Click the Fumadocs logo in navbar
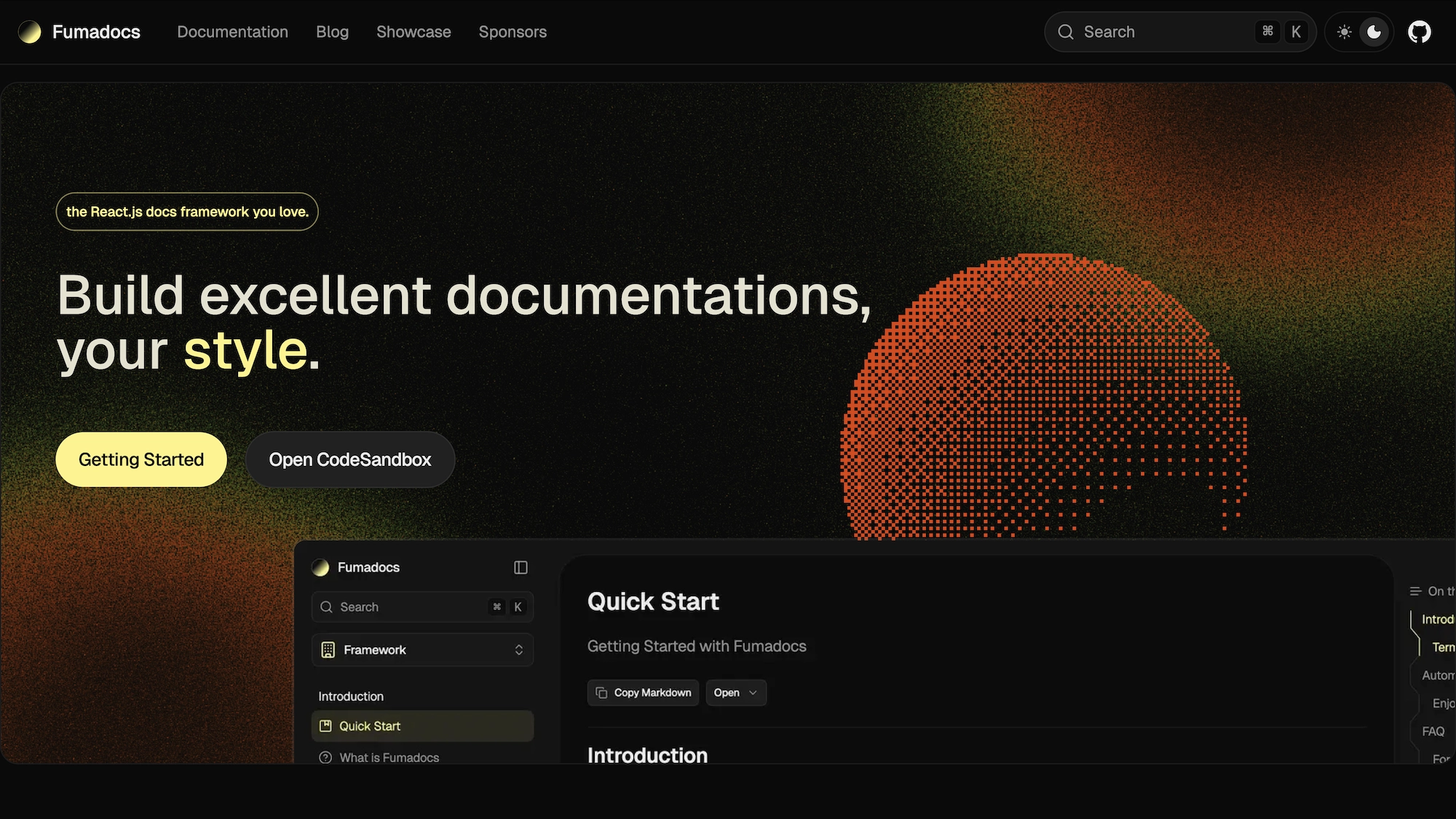Screen dimensions: 1456x819 [30, 32]
